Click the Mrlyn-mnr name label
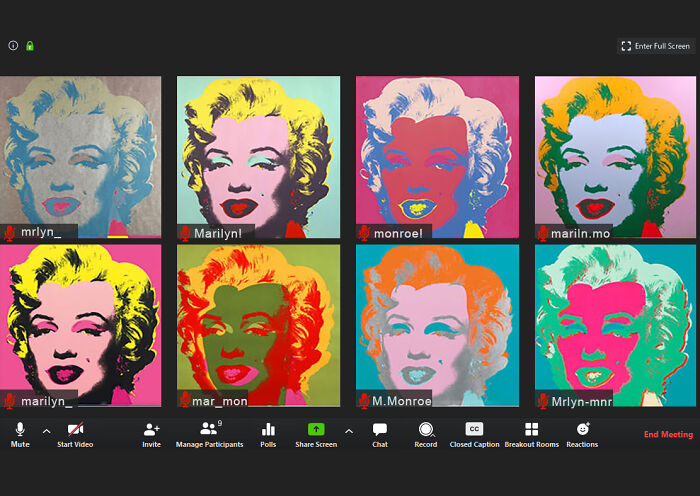The image size is (700, 496). [581, 402]
